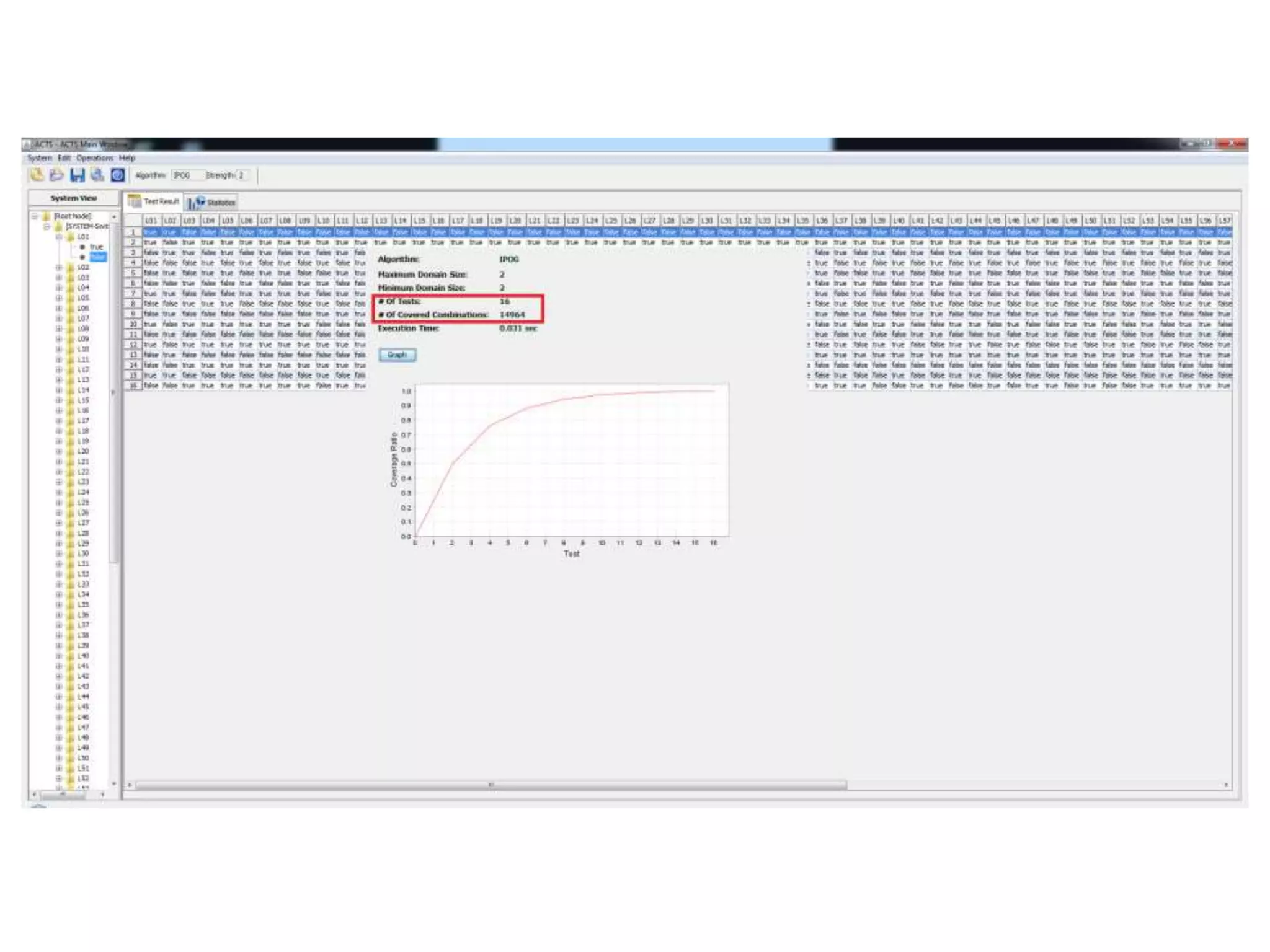The width and height of the screenshot is (1270, 952).
Task: Select the 'true' value under L01
Action: pyautogui.click(x=96, y=247)
